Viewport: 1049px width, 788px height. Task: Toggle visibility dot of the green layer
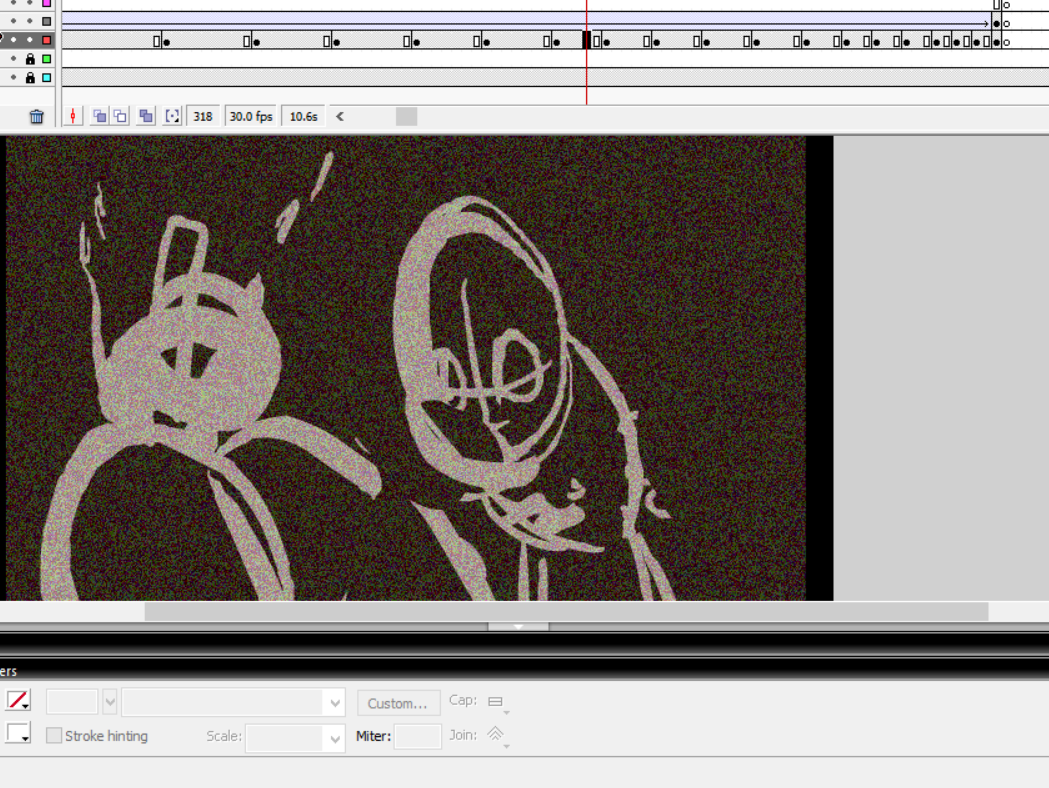[x=13, y=59]
